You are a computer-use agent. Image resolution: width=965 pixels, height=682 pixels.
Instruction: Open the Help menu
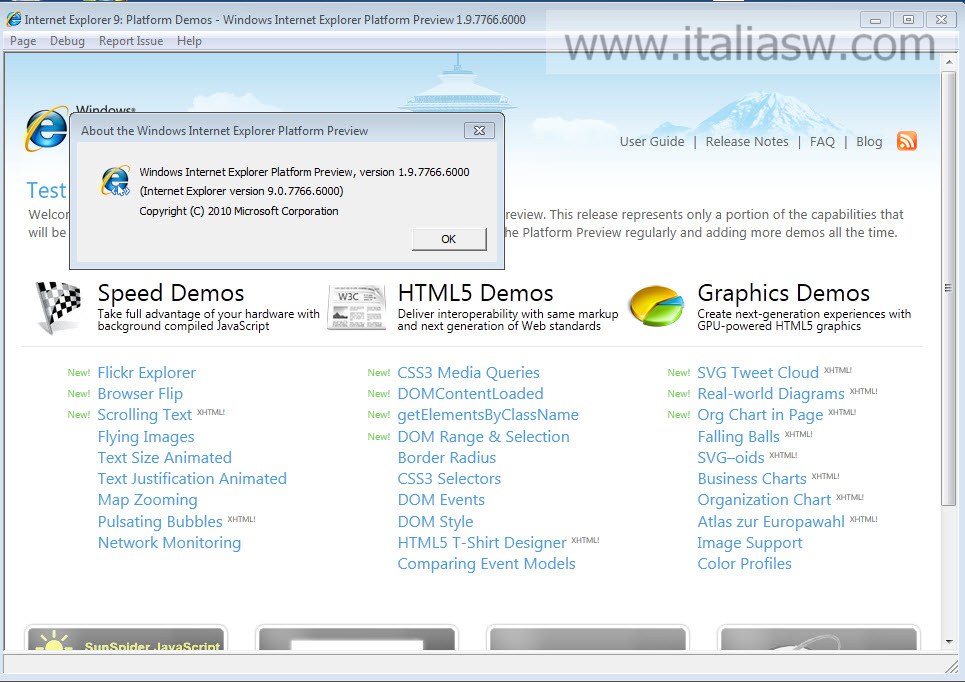(189, 41)
